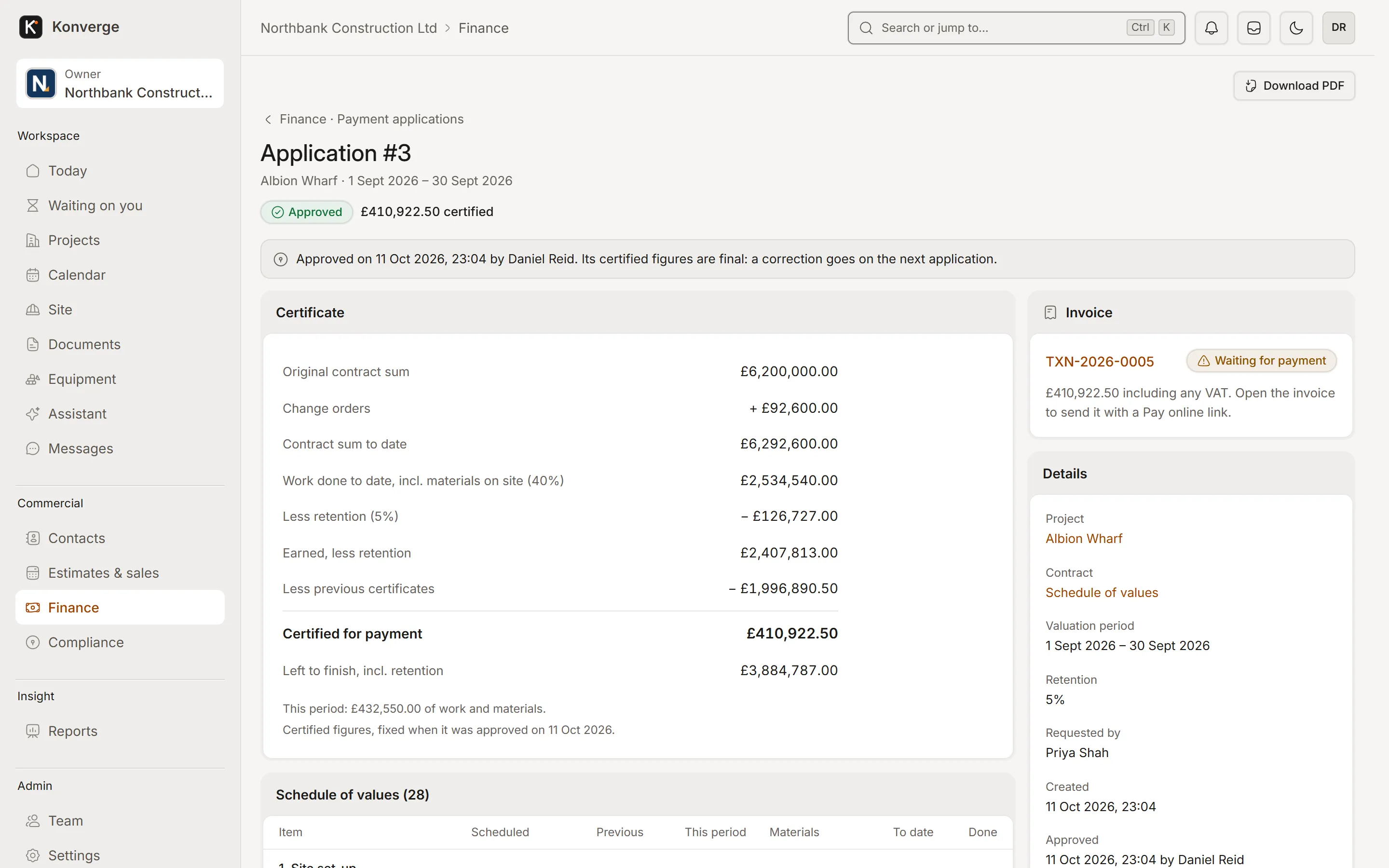
Task: Click the Finance breadcrumb in header
Action: point(483,28)
